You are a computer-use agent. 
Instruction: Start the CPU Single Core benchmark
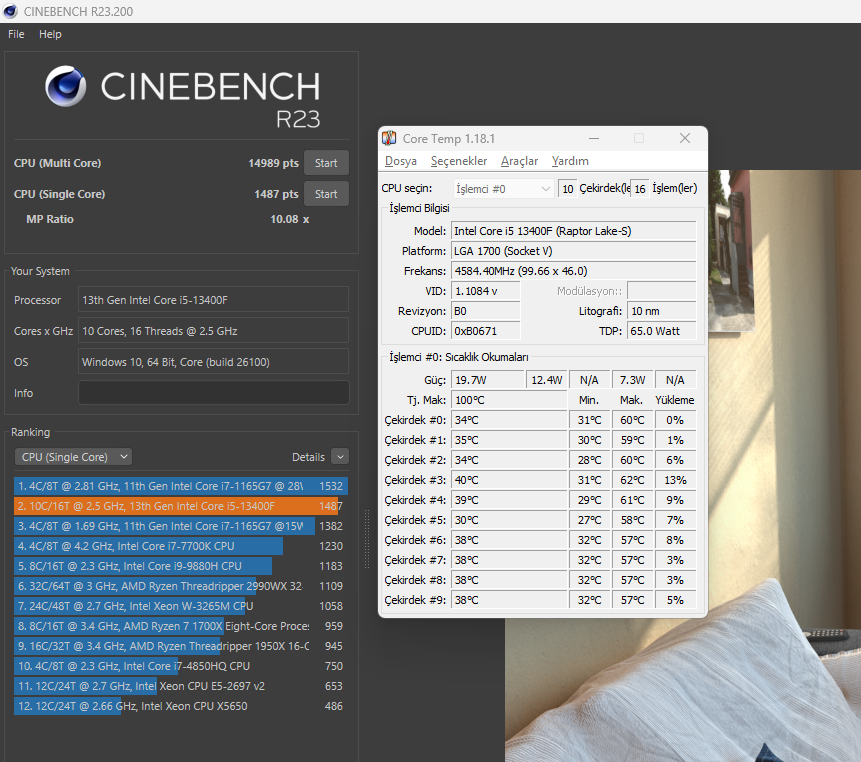click(326, 194)
